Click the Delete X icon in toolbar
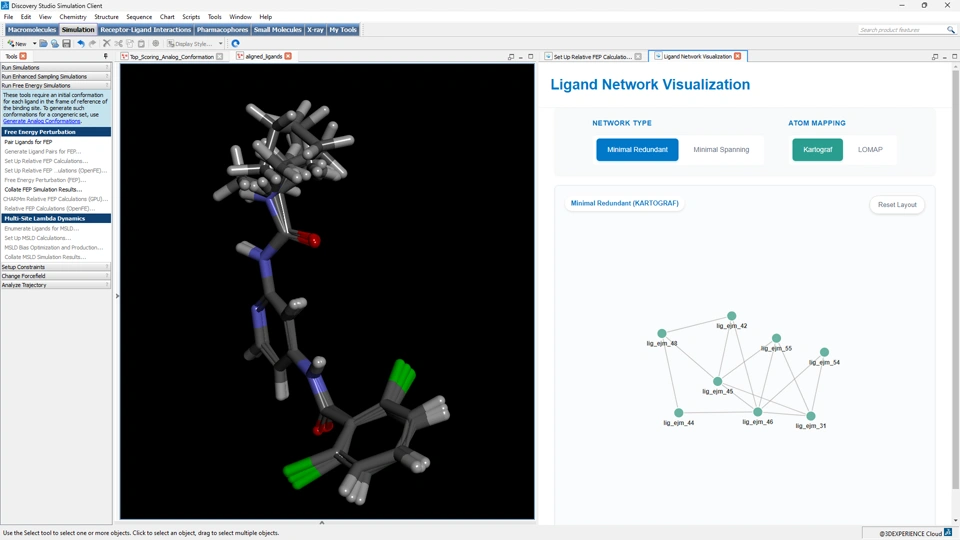Viewport: 960px width, 540px height. pos(107,44)
